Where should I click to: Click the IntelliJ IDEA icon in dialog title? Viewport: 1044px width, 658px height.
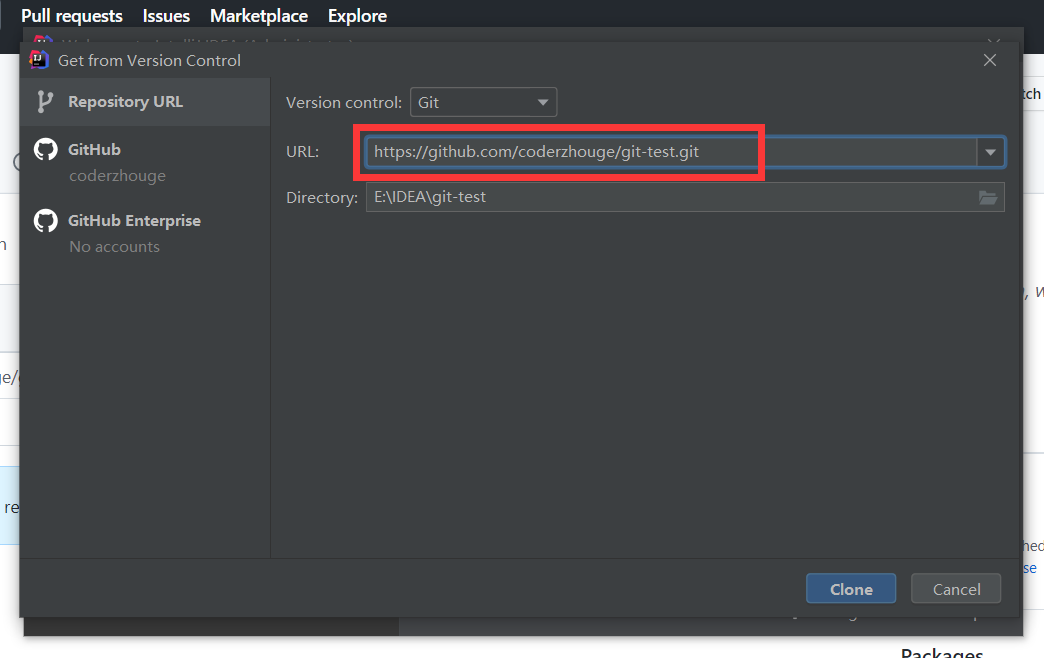tap(39, 60)
